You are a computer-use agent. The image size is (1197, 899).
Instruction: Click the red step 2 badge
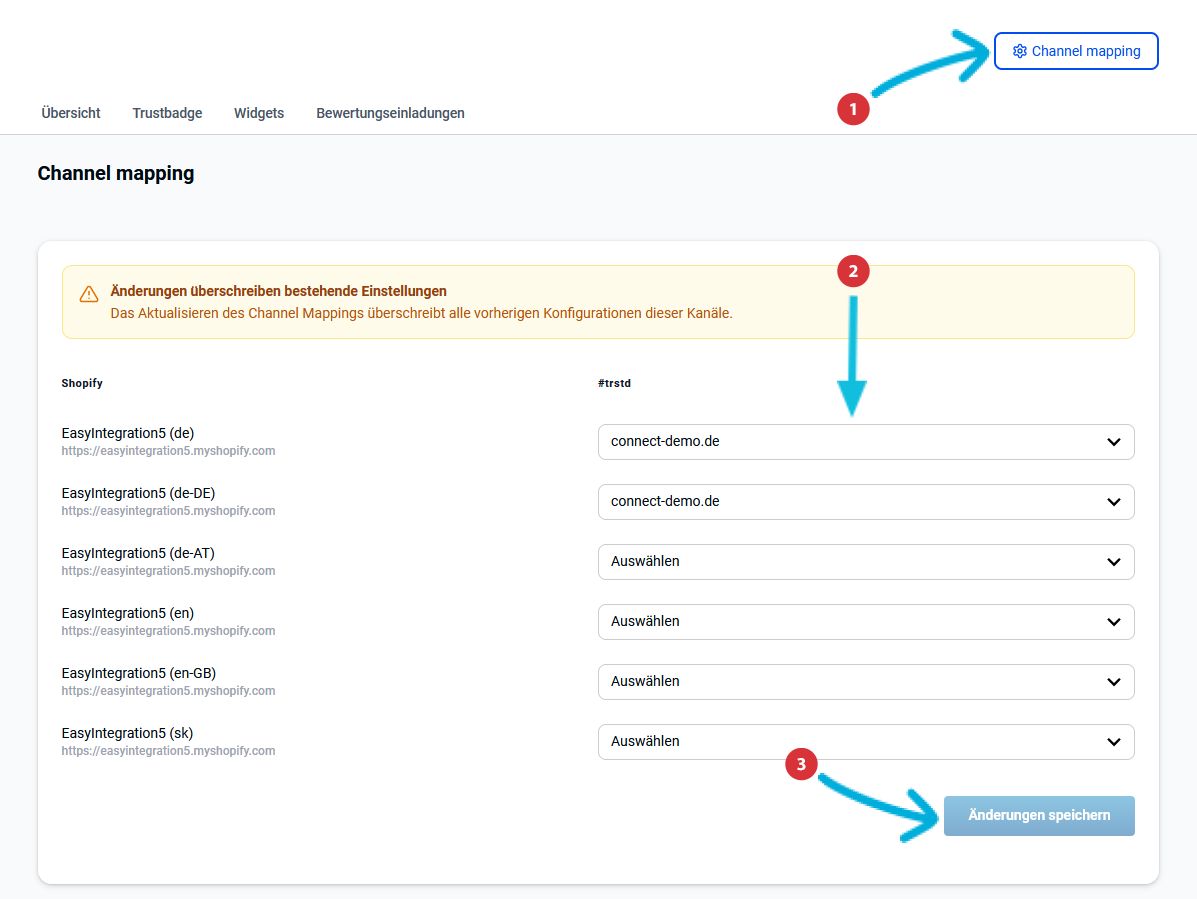853,273
